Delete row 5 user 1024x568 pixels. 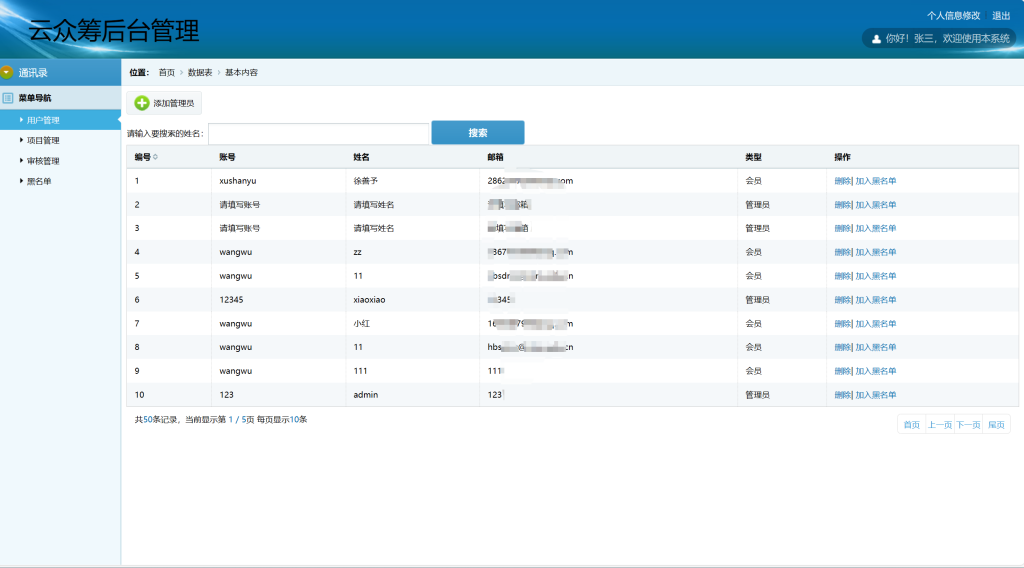click(842, 276)
